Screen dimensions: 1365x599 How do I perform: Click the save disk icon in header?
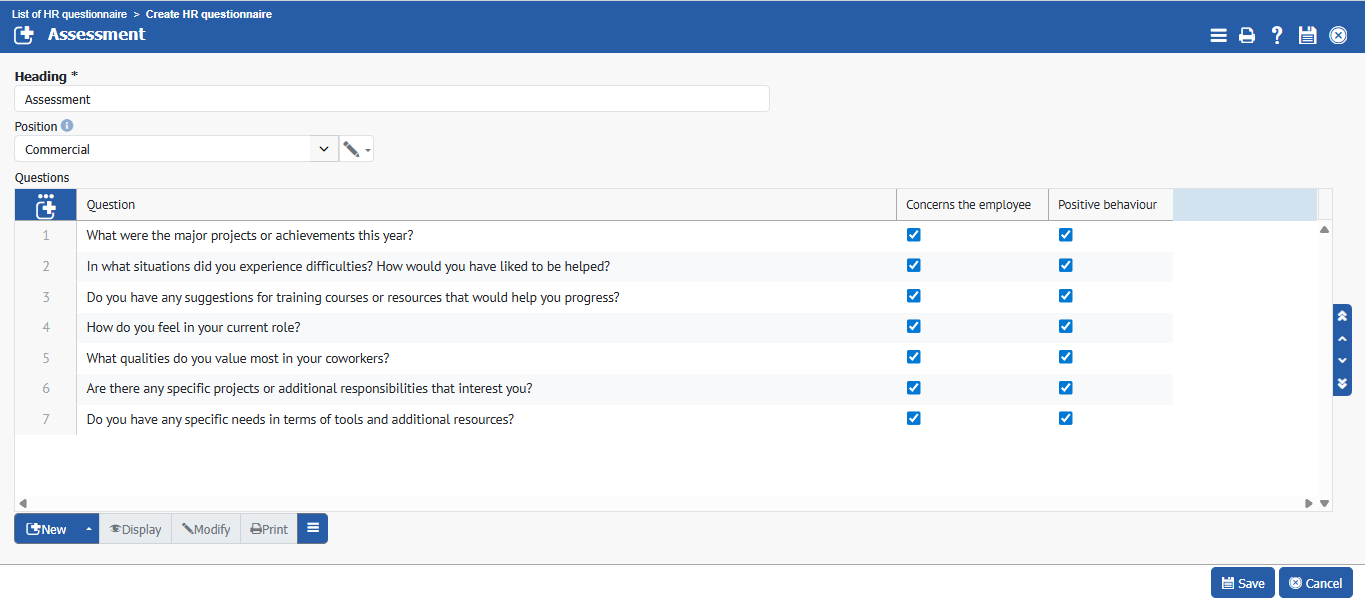(x=1307, y=36)
